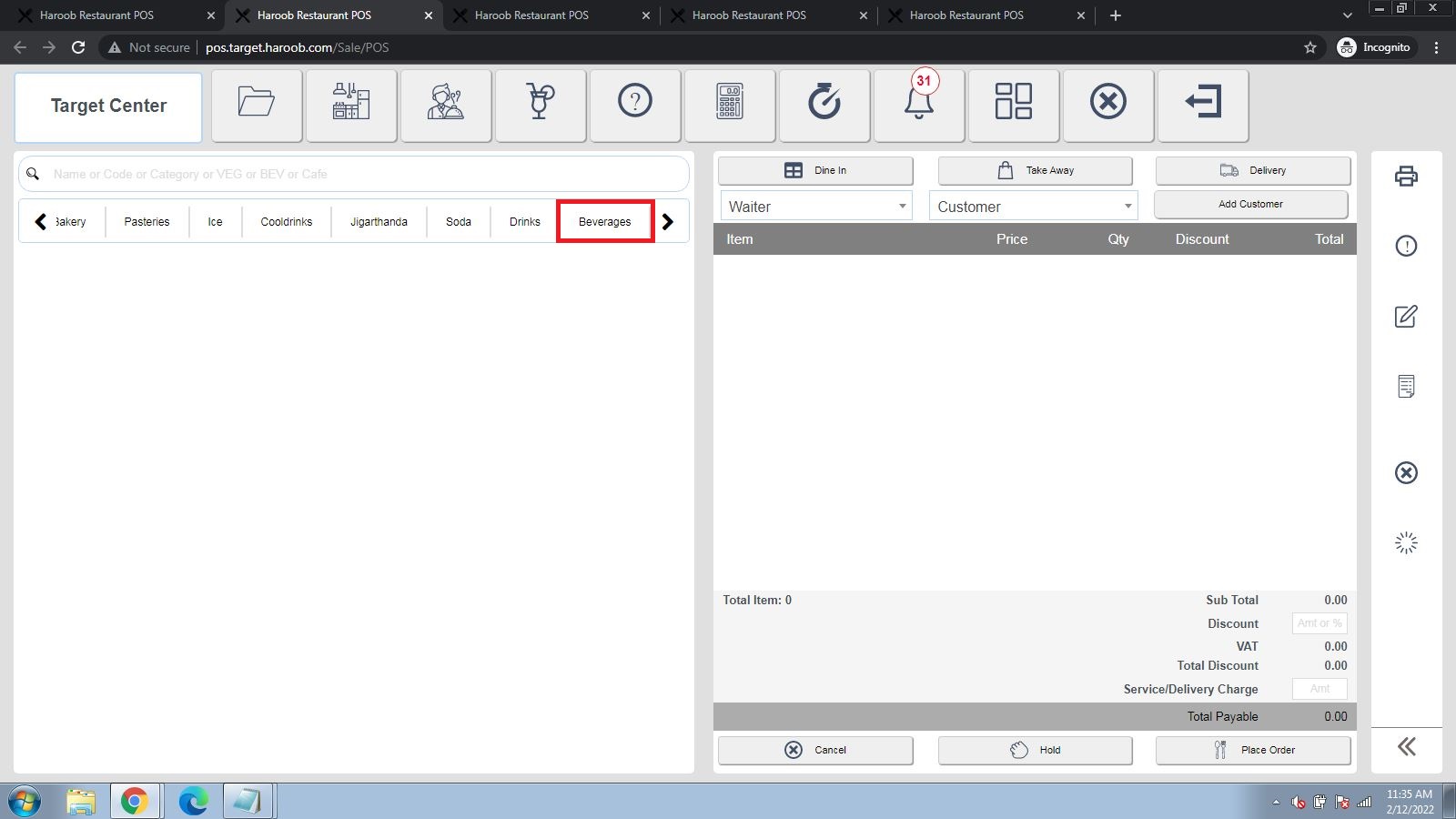Select the Pasteries category tab
Viewport: 1456px width, 819px height.
click(x=147, y=221)
